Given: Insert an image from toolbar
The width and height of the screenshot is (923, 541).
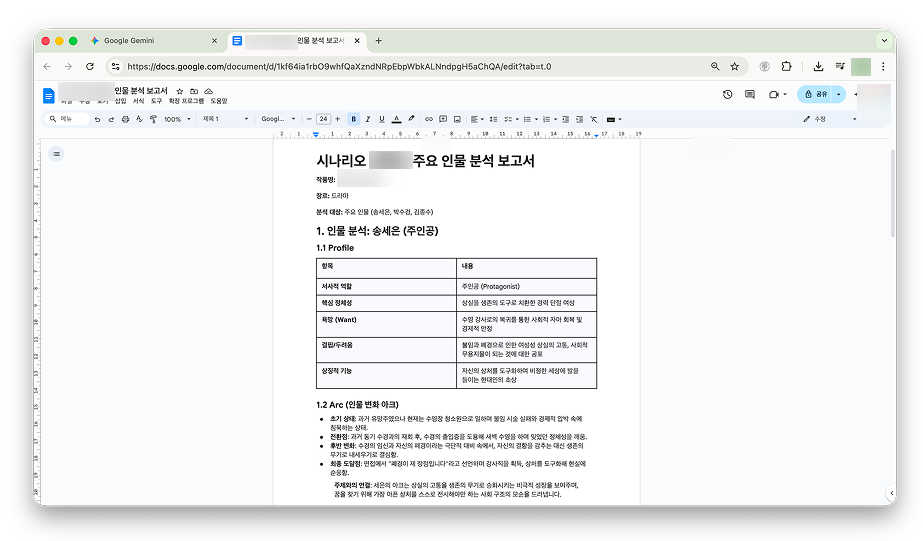Looking at the screenshot, I should [x=457, y=119].
